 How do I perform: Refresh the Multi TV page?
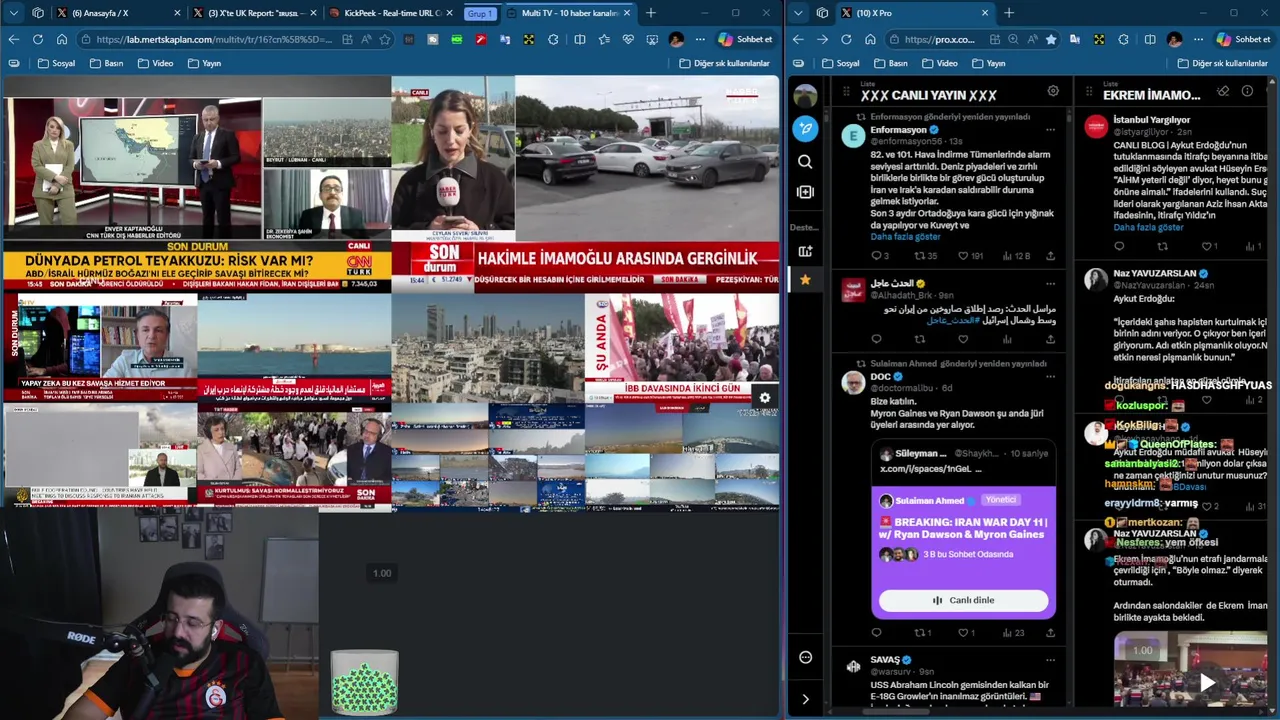pyautogui.click(x=38, y=39)
